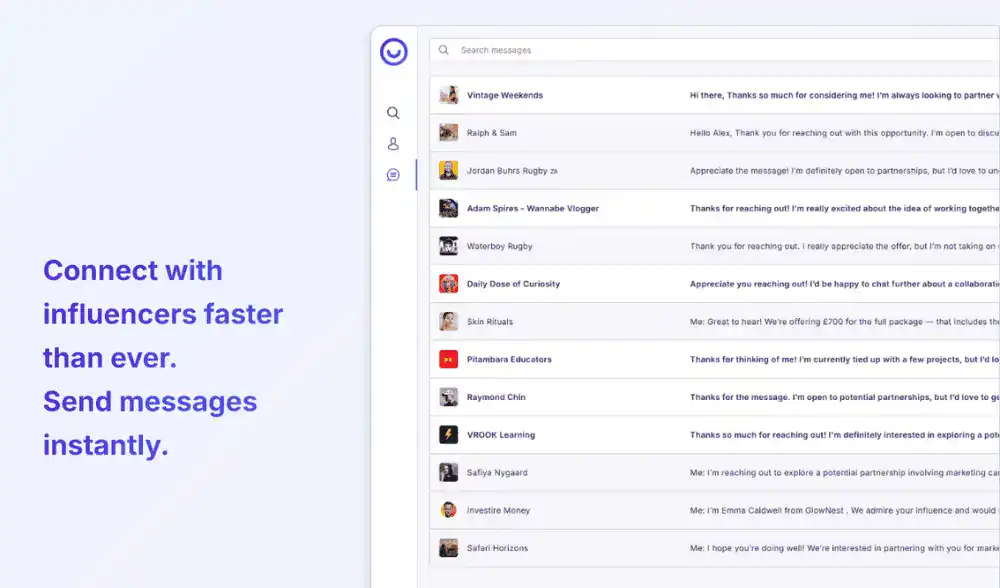Select the Waterboy Rugby conversation row

(500, 246)
